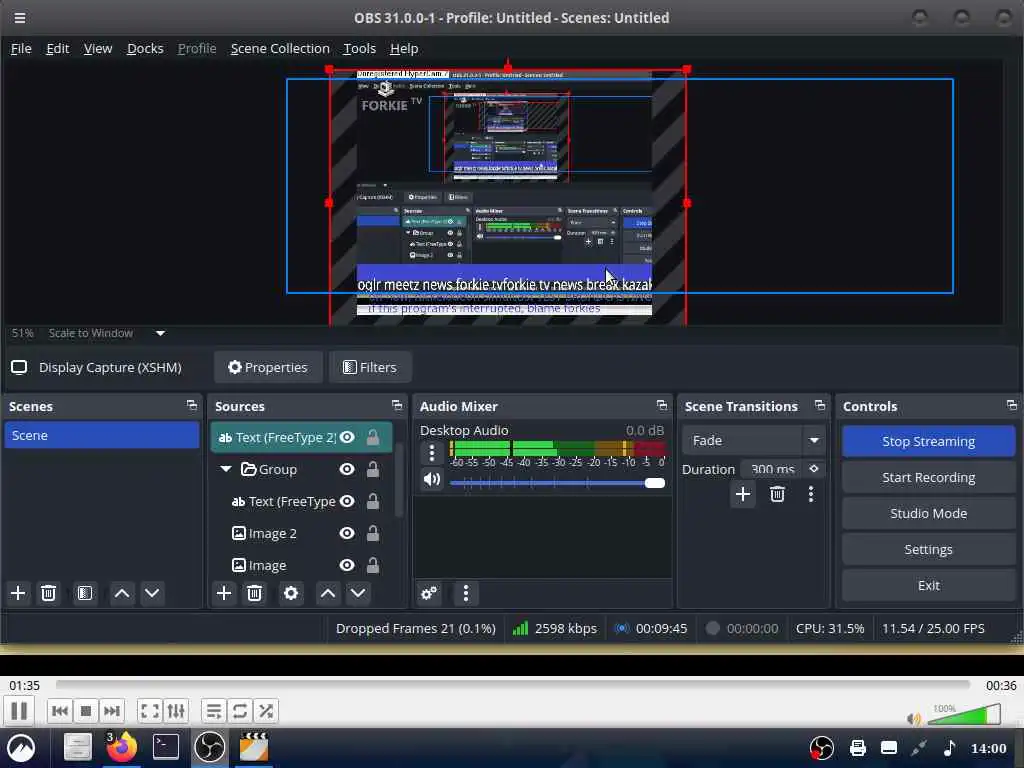Open the Tools menu
The height and width of the screenshot is (768, 1024).
click(x=360, y=48)
